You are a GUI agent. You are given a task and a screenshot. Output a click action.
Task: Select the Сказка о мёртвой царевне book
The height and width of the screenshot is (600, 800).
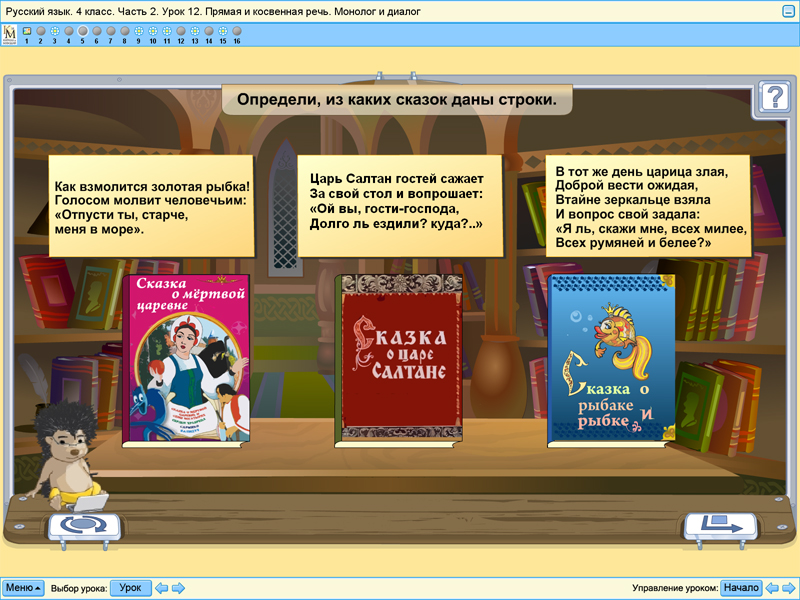pyautogui.click(x=186, y=361)
